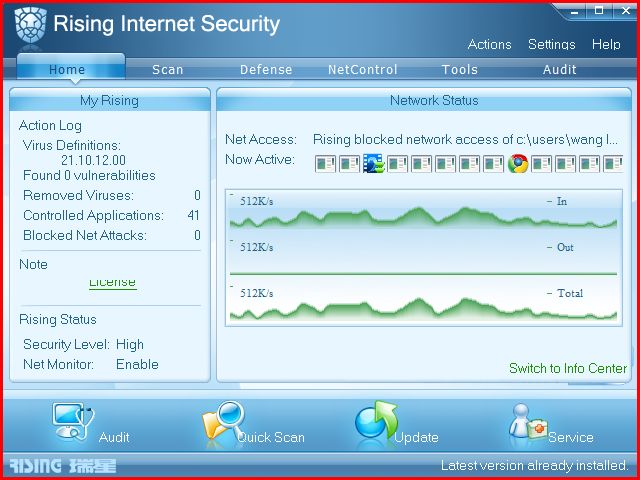Click the RISING brand logo at bottom
640x480 pixels.
click(x=62, y=465)
